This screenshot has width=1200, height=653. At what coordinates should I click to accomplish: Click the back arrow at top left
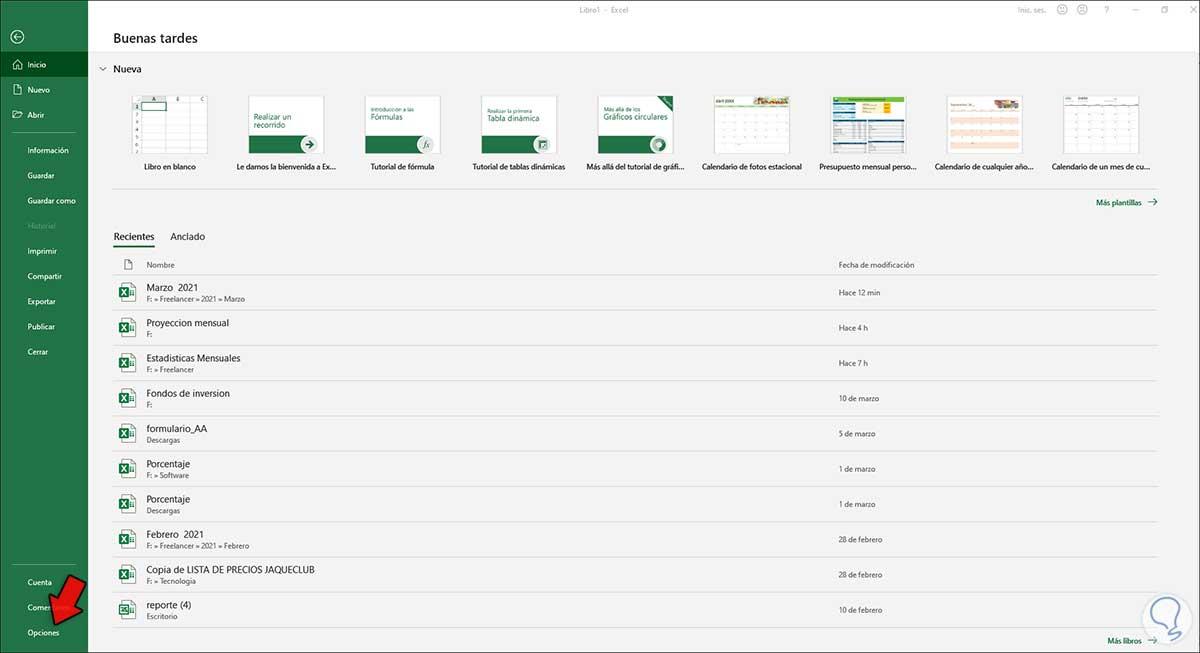[x=16, y=36]
